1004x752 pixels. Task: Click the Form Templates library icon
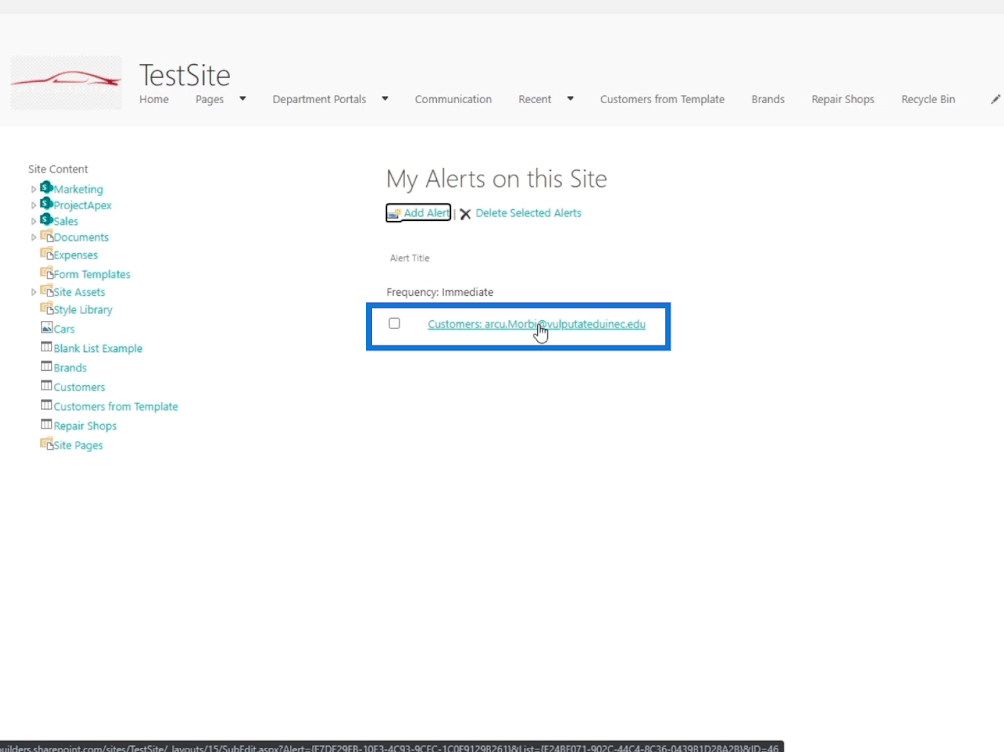[x=46, y=273]
